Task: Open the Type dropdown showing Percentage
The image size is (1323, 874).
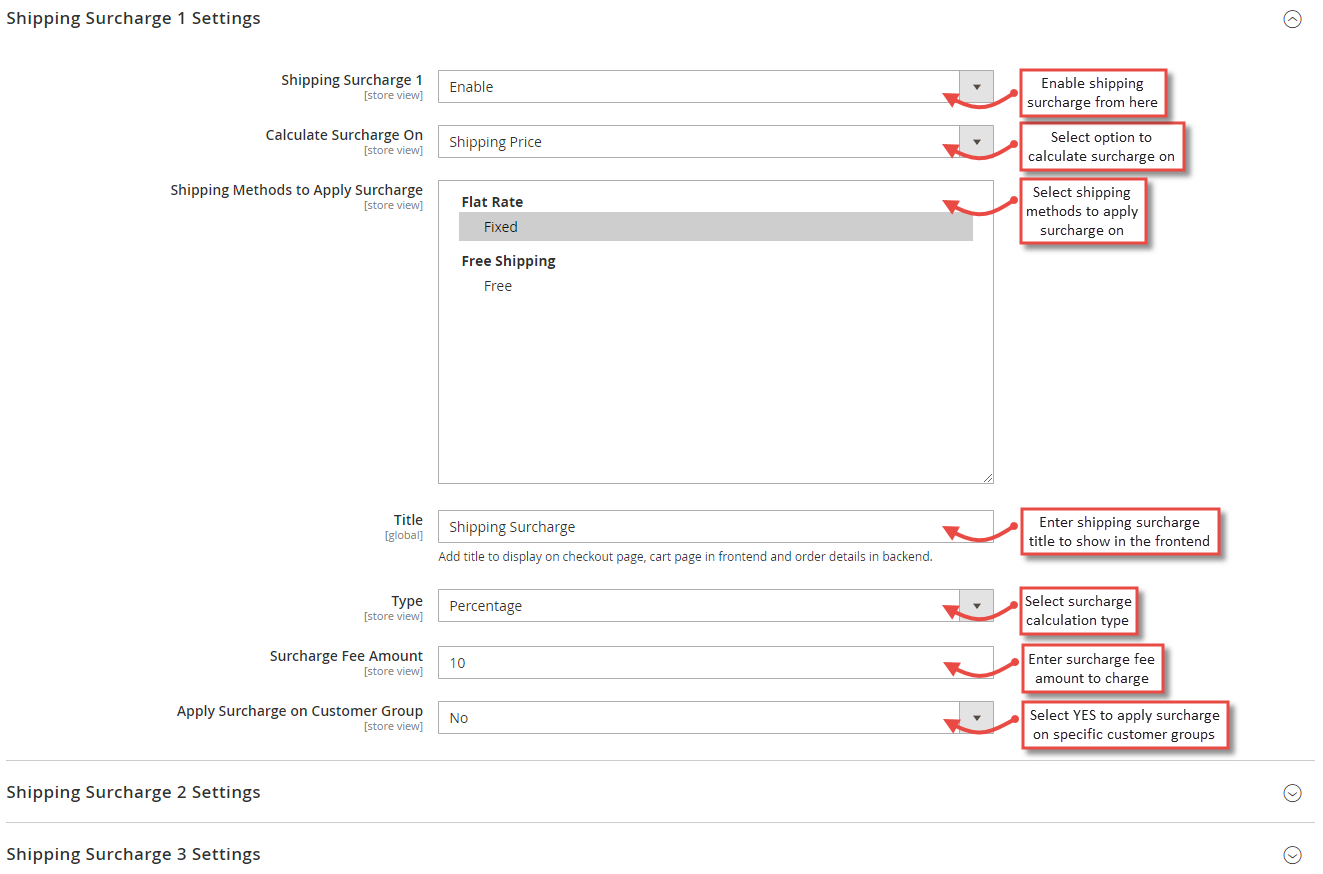Action: coord(716,606)
